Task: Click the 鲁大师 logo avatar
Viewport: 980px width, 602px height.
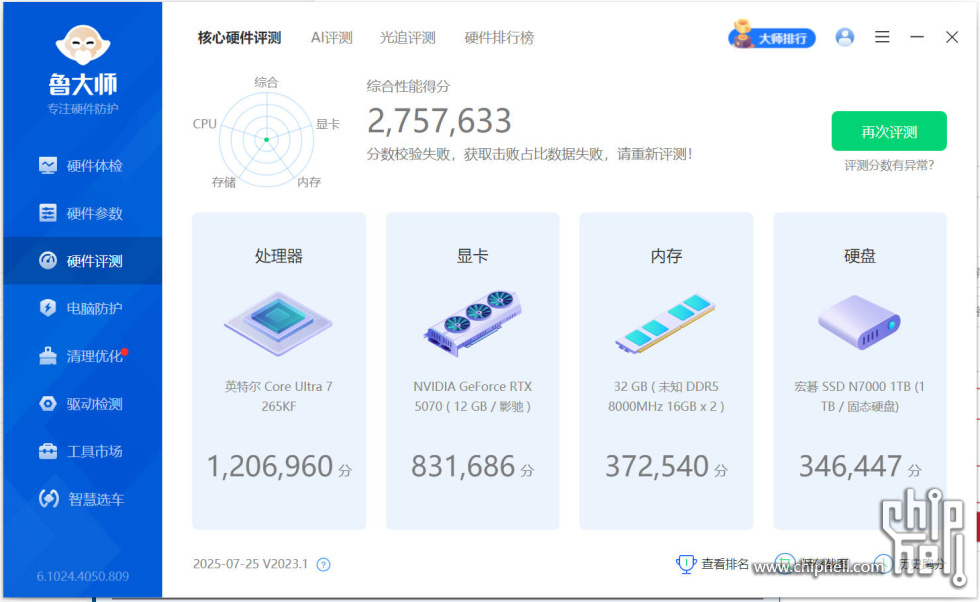Action: tap(82, 44)
